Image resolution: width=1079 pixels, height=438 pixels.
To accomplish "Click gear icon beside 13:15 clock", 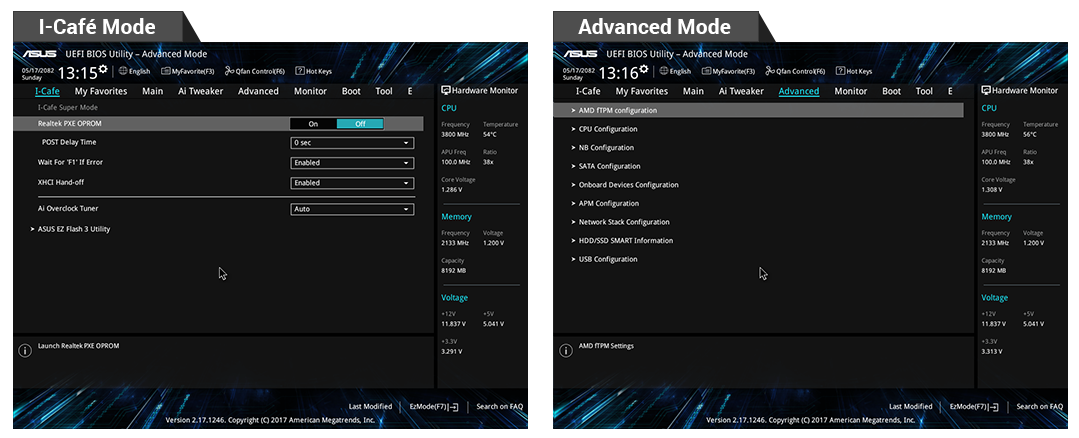I will (103, 69).
